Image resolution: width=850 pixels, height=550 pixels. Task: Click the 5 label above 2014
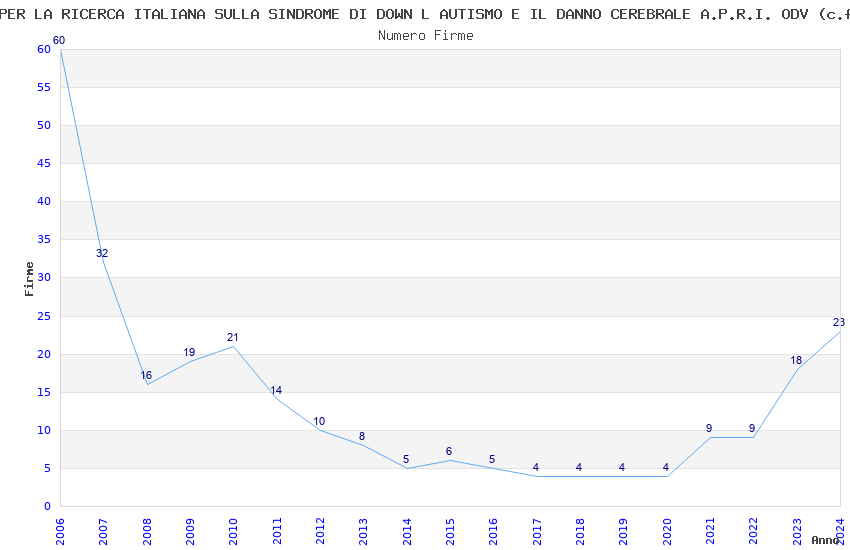click(406, 459)
